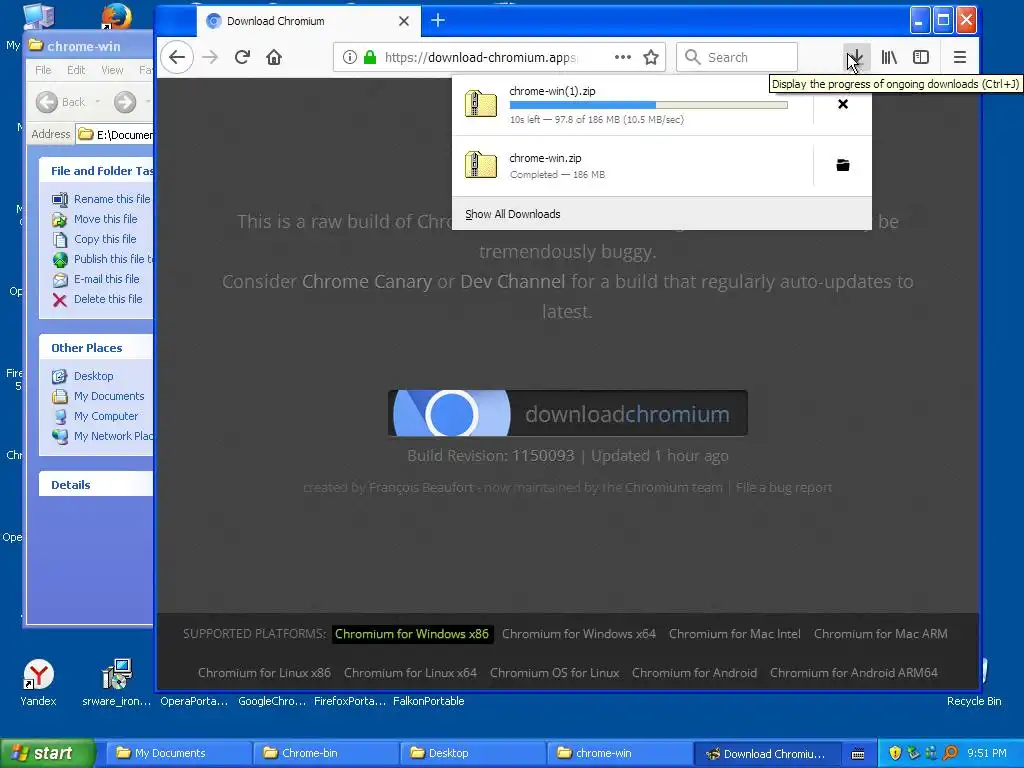Screen dimensions: 1024x768
Task: Select Chromium for Android platform
Action: (x=694, y=673)
